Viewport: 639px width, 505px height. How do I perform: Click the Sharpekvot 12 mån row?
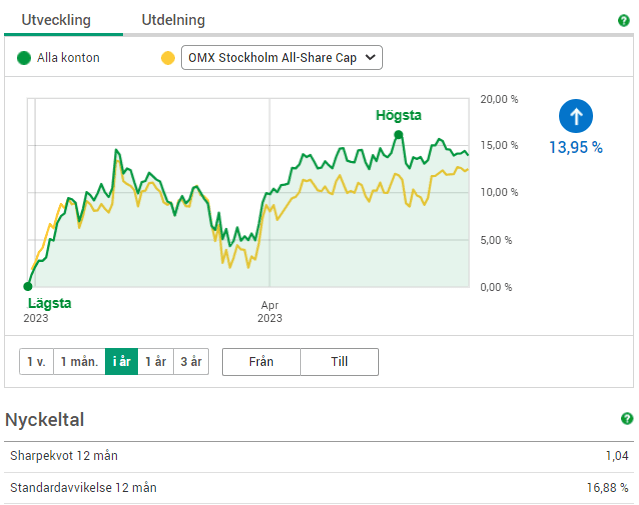319,456
